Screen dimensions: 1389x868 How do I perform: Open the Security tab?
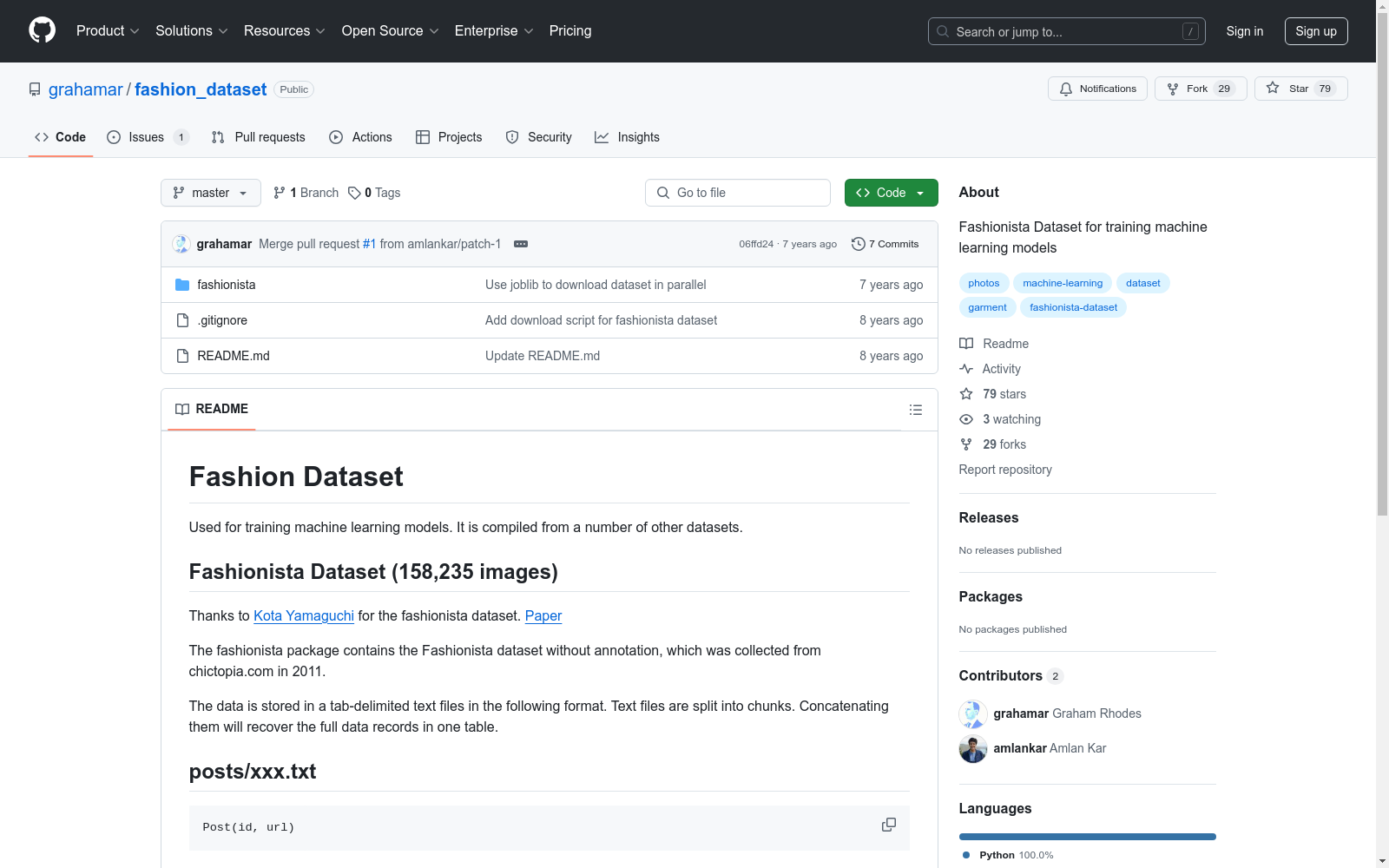point(539,137)
